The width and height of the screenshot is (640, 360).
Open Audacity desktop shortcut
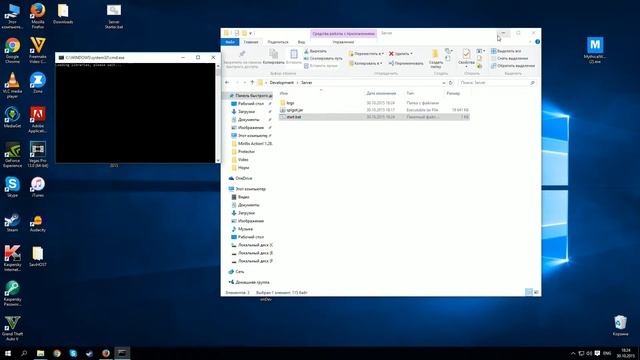pyautogui.click(x=38, y=222)
